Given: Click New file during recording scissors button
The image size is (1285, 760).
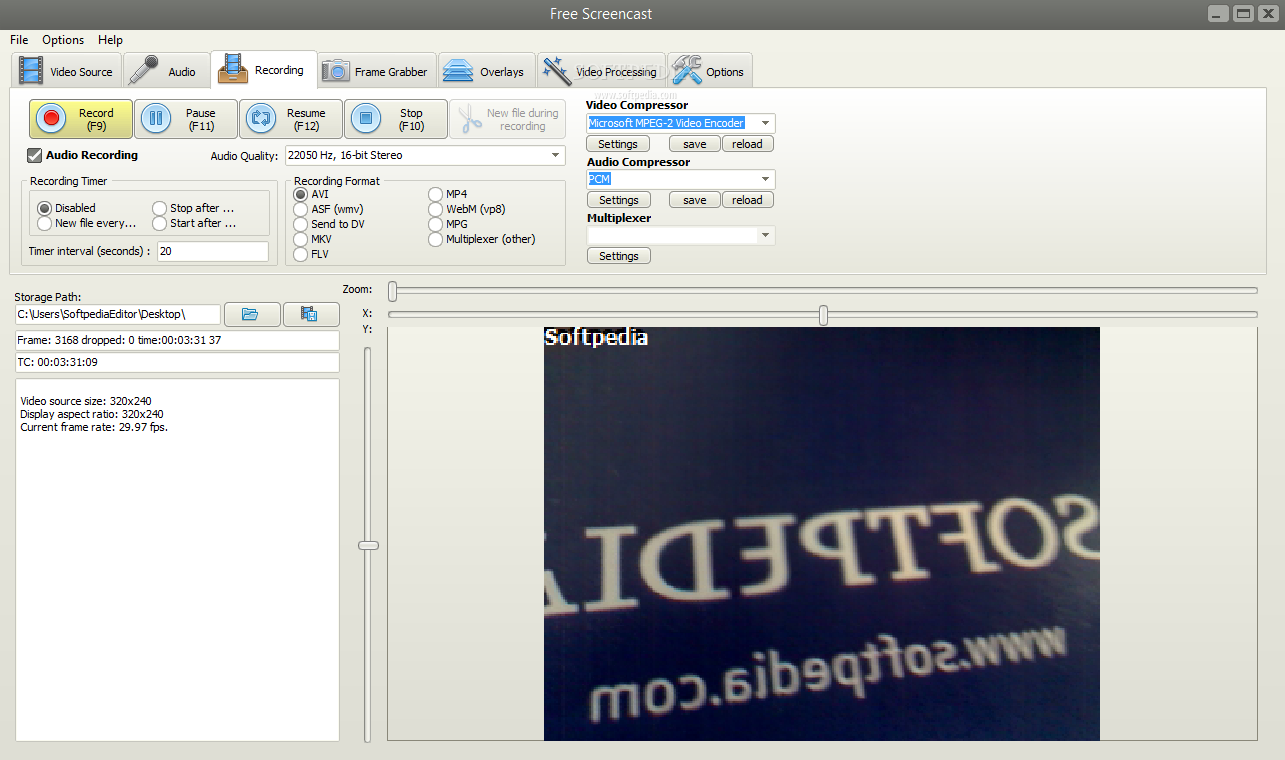Looking at the screenshot, I should tap(507, 119).
